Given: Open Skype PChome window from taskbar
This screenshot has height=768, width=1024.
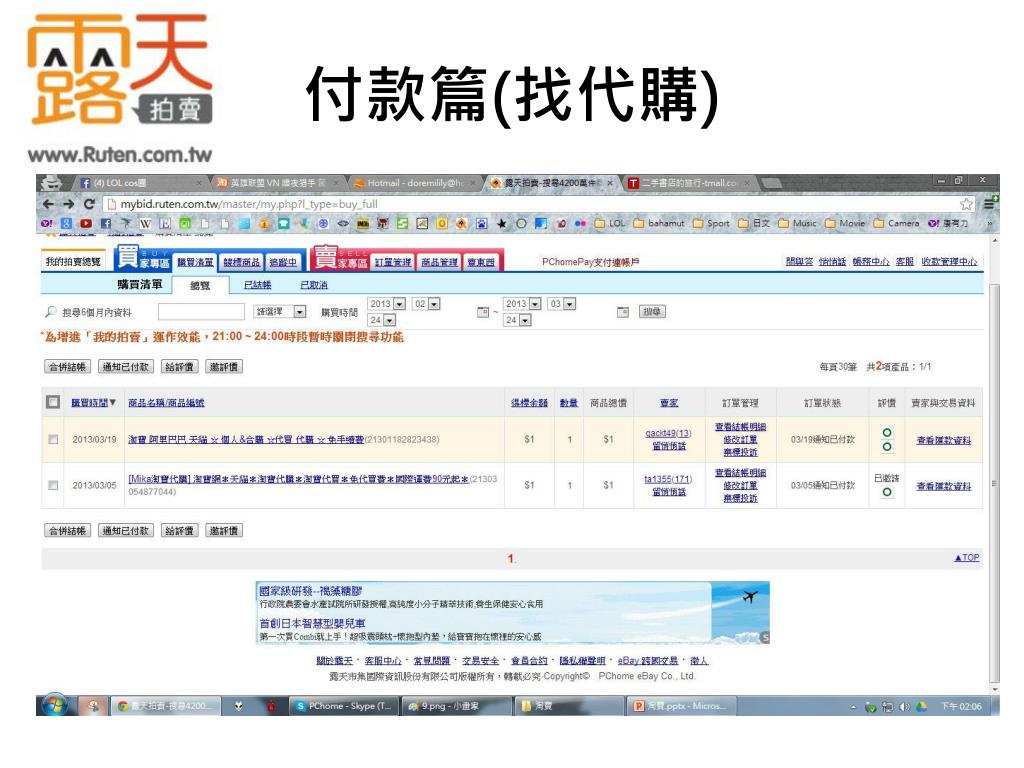Looking at the screenshot, I should pyautogui.click(x=344, y=706).
